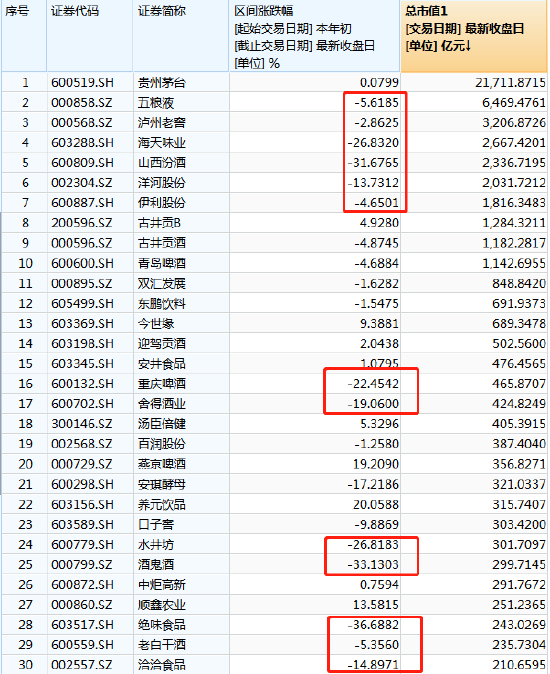Click change value -19.0600
The width and height of the screenshot is (550, 674).
coord(373,404)
